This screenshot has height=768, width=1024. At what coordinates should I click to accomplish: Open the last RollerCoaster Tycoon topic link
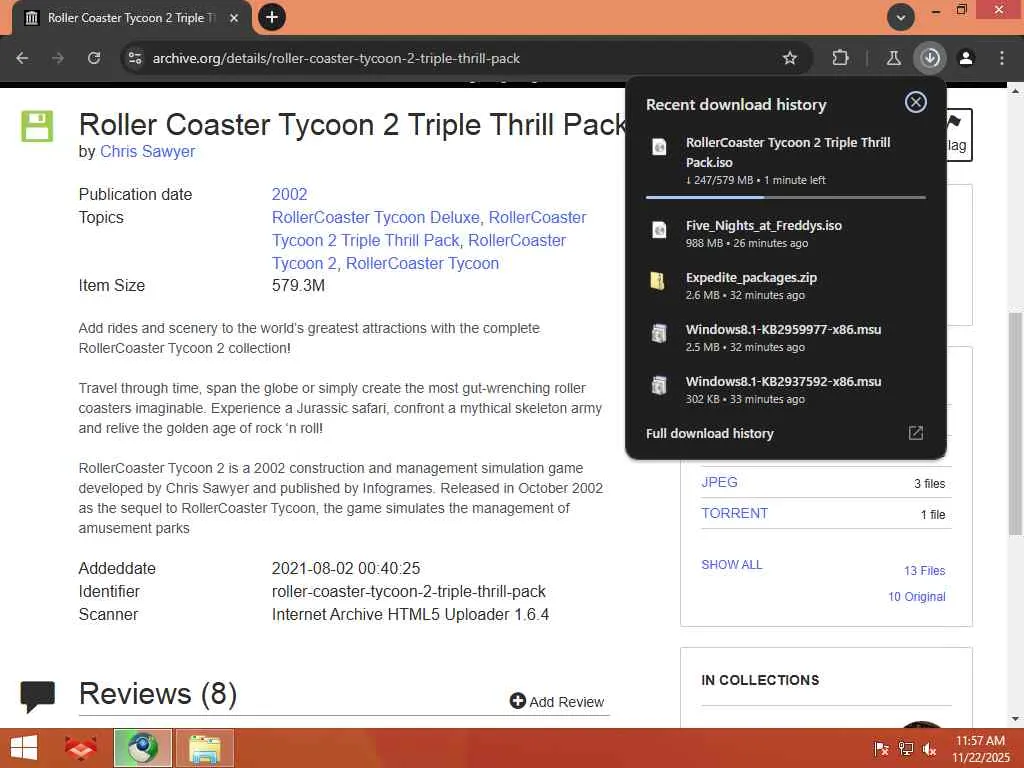[422, 263]
